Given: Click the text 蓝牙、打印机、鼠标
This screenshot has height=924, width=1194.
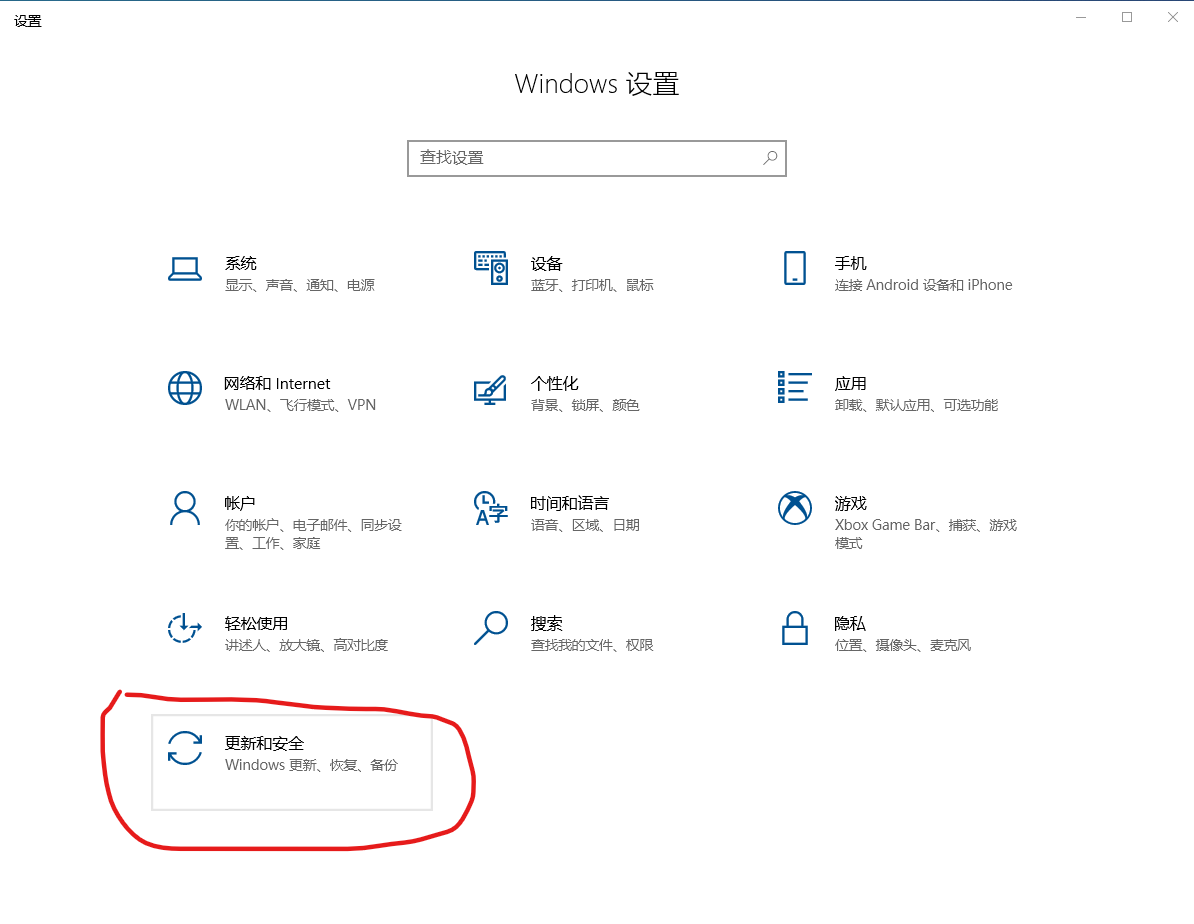Looking at the screenshot, I should pos(592,285).
